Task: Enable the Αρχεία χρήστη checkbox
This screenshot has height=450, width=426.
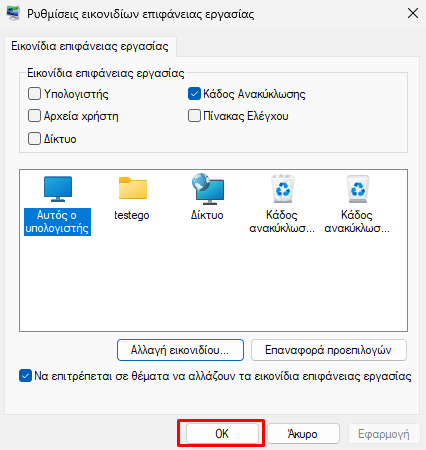Action: pos(34,116)
